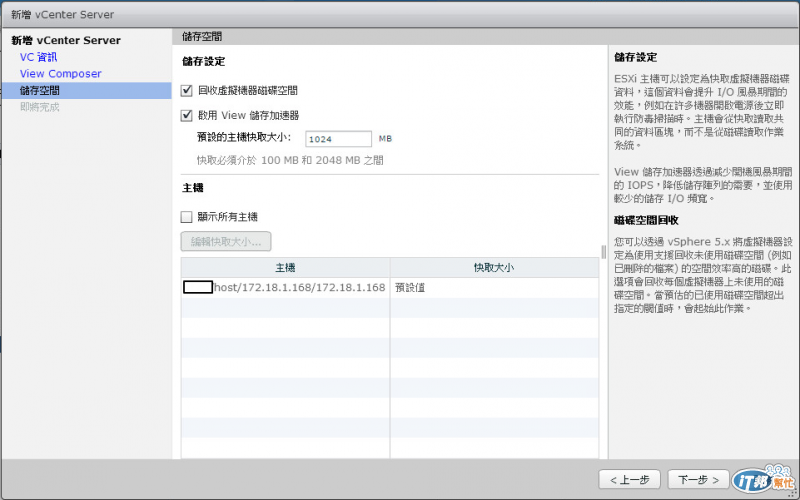Click the 預設值 cache size cell

coord(494,287)
